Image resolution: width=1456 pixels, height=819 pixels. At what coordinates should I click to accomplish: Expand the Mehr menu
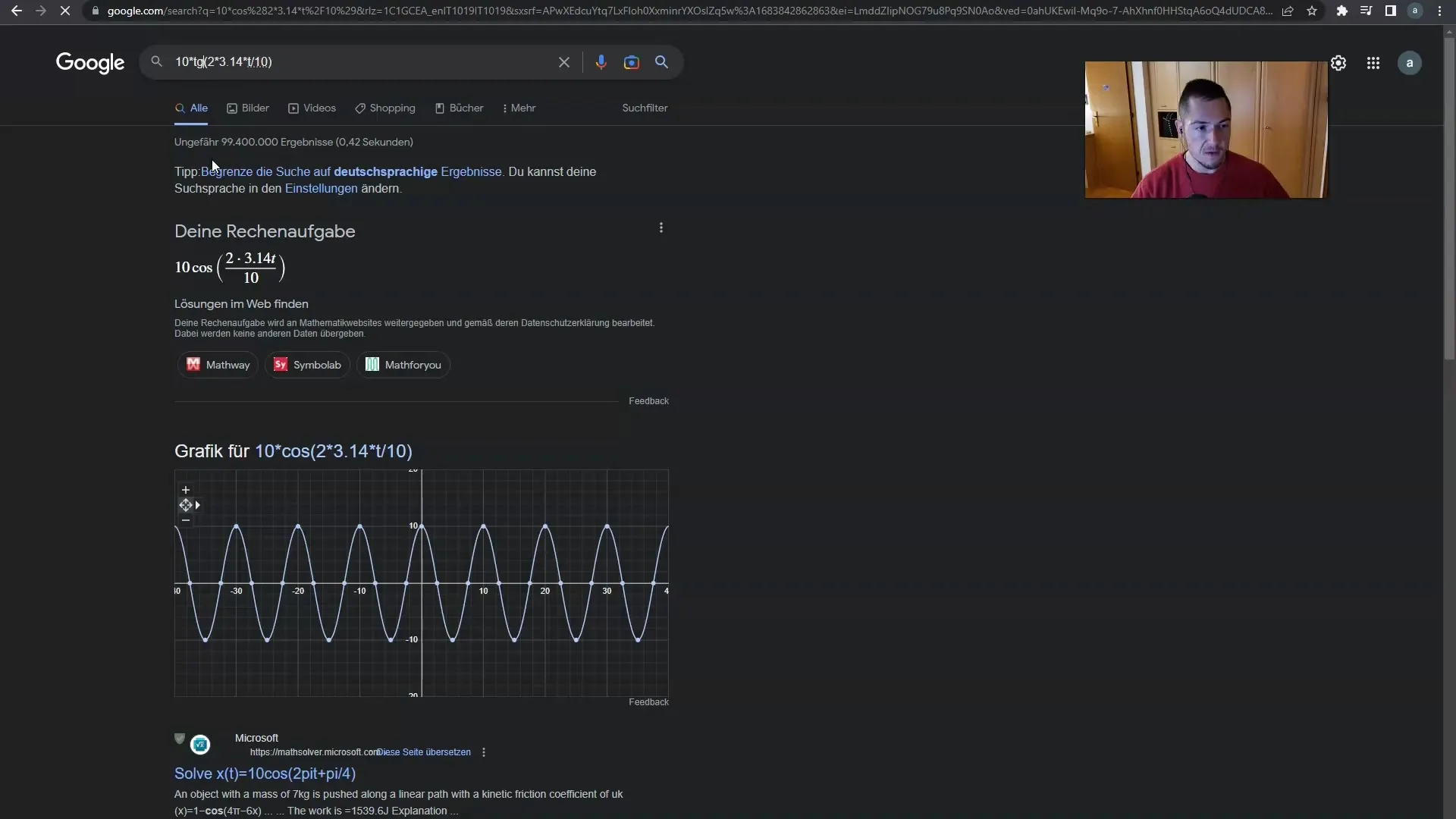coord(519,108)
